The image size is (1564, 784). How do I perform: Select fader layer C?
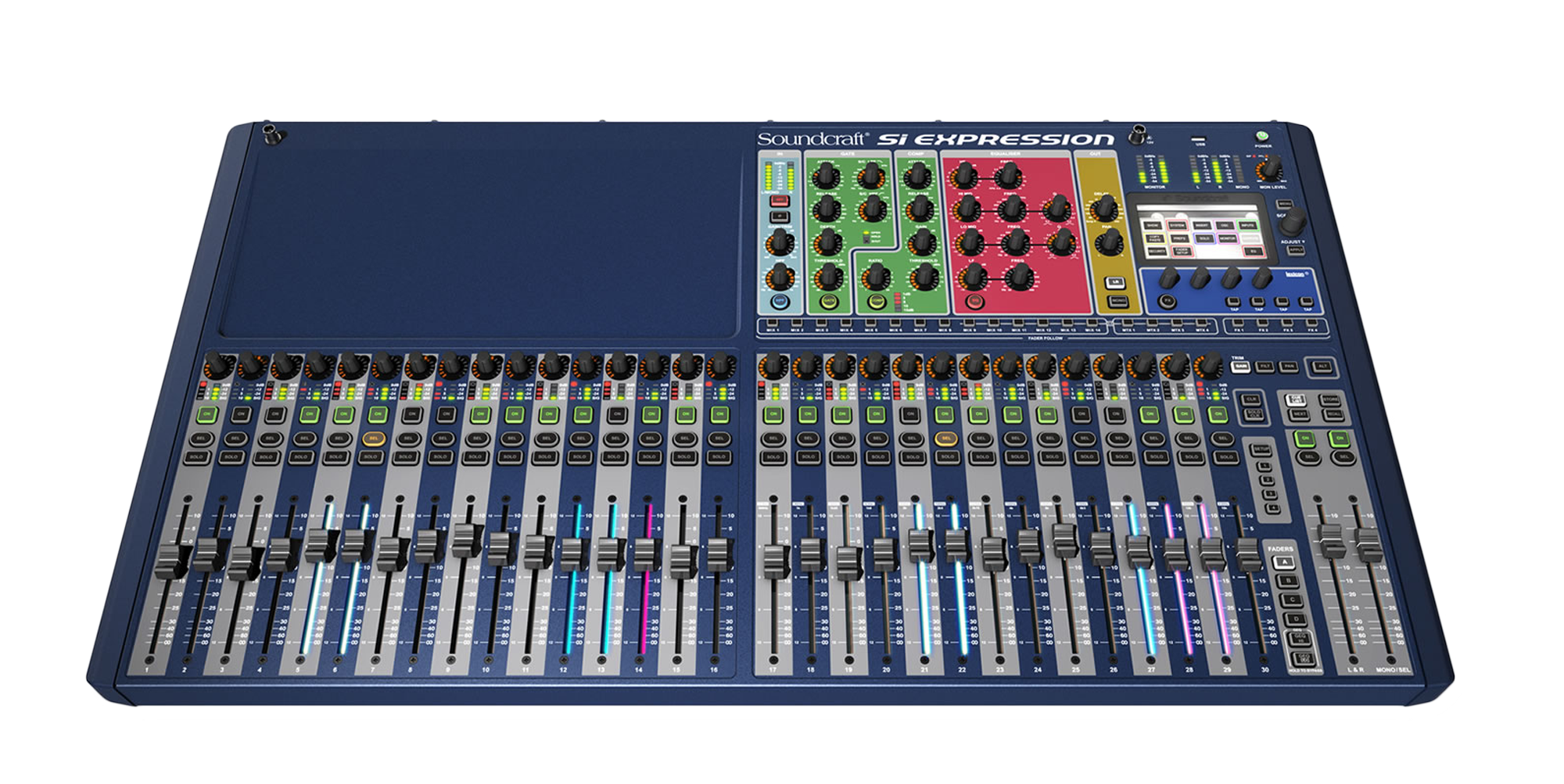tap(1293, 600)
